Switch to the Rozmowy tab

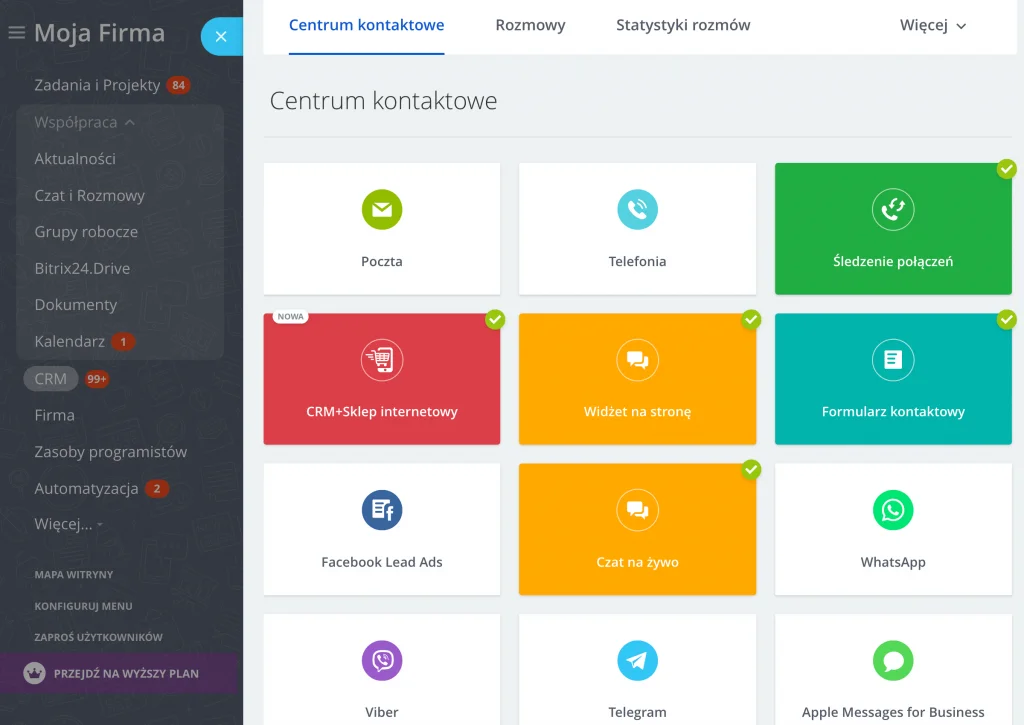[x=530, y=26]
